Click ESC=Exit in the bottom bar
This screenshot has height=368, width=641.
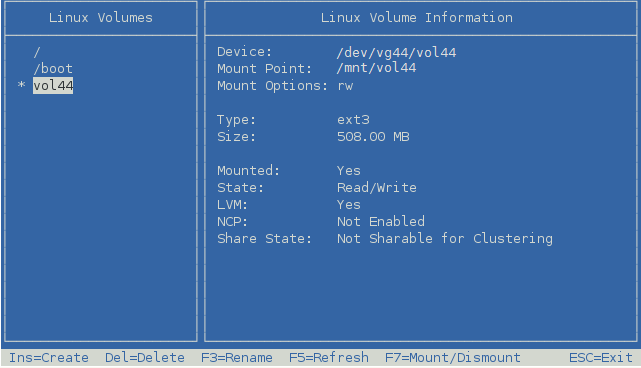601,357
